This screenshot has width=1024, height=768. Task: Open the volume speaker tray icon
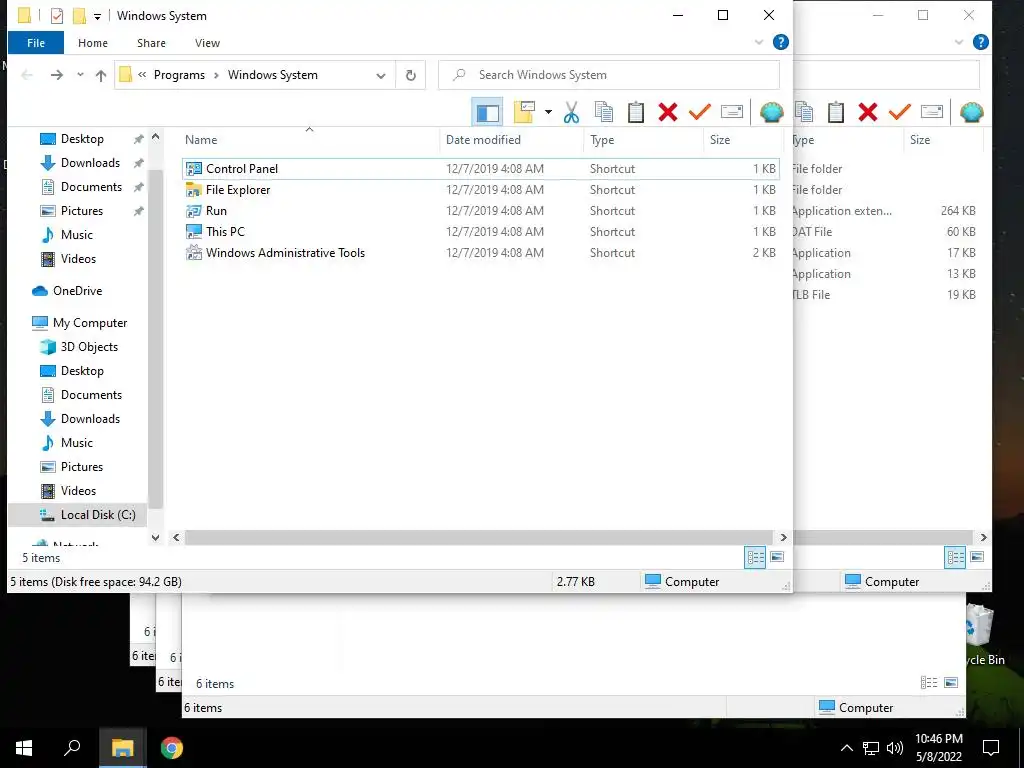tap(894, 748)
